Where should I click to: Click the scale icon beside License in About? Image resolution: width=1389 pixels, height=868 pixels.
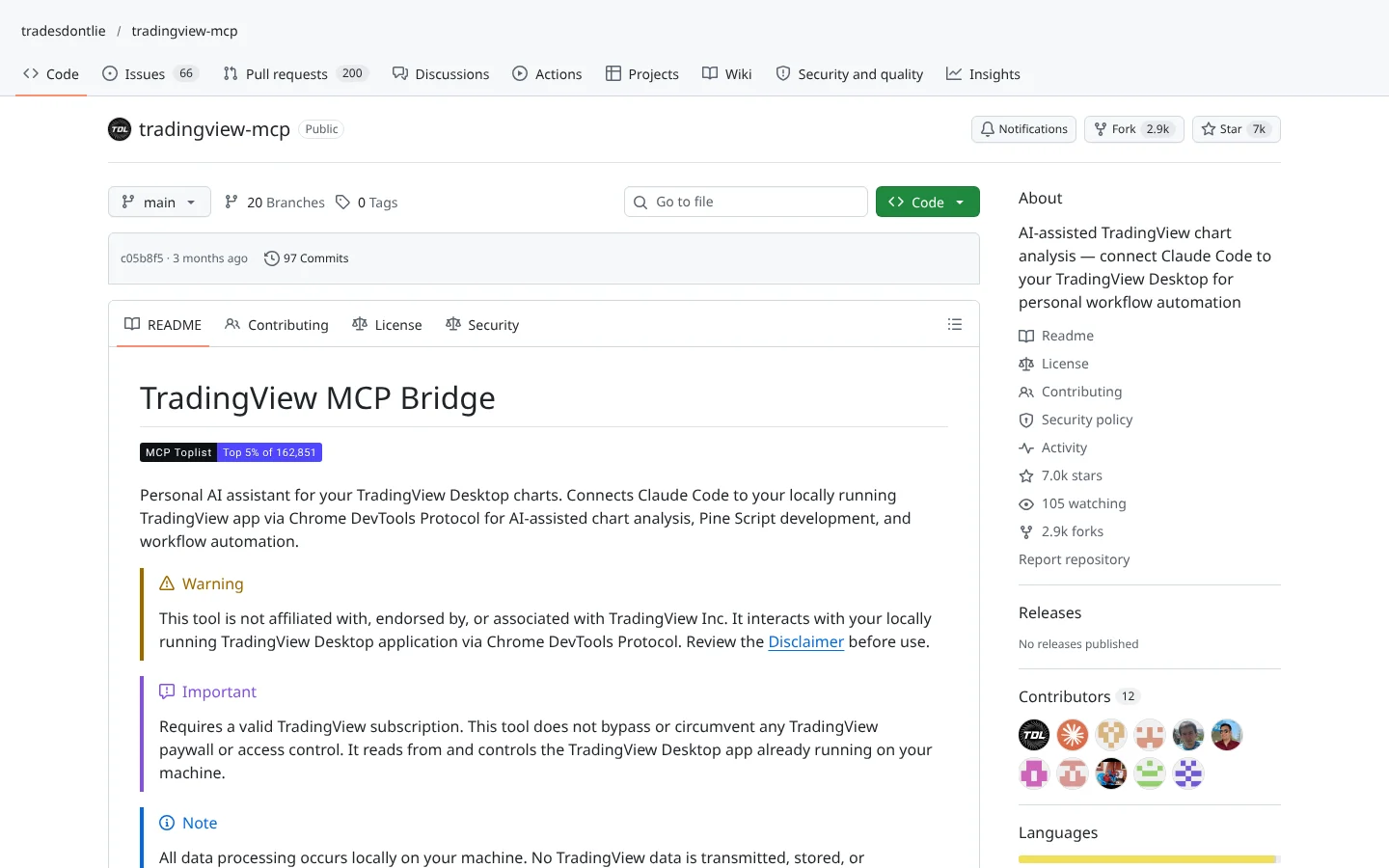pyautogui.click(x=1026, y=365)
